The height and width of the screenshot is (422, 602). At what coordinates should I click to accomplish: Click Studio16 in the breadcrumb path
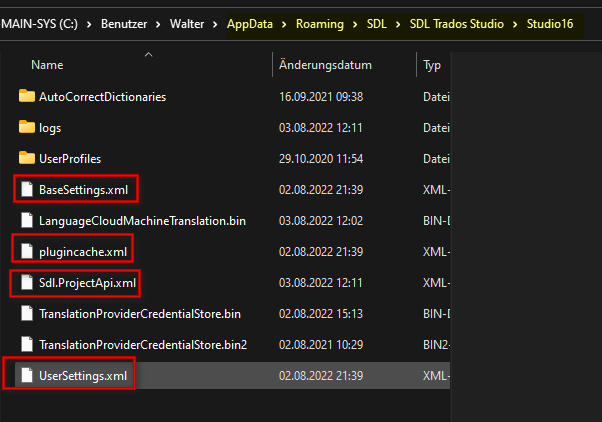point(550,24)
